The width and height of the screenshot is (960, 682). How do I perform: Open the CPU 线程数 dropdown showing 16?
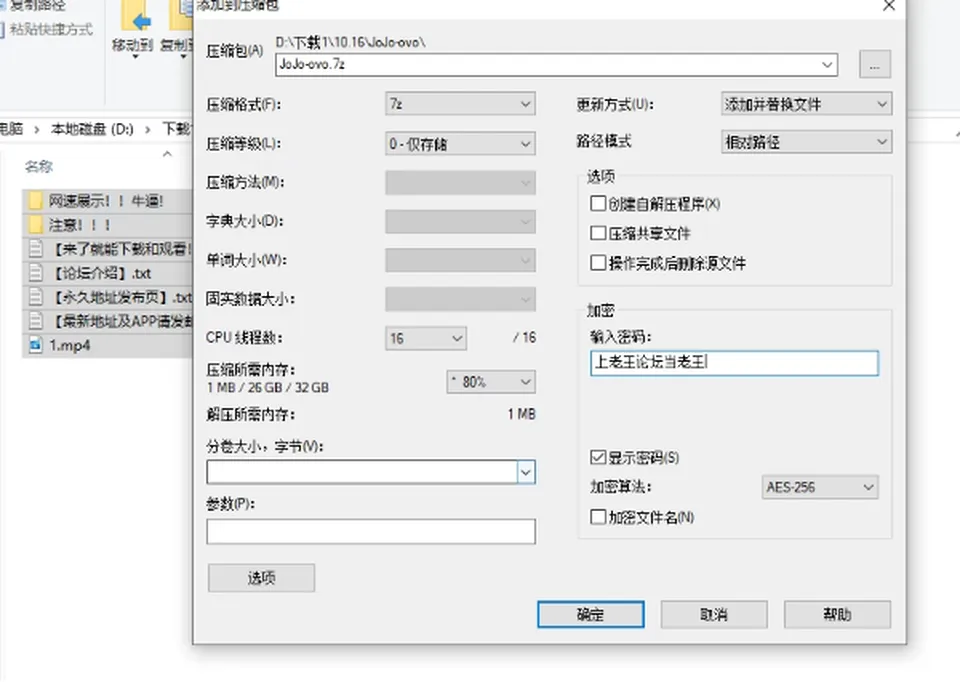426,338
